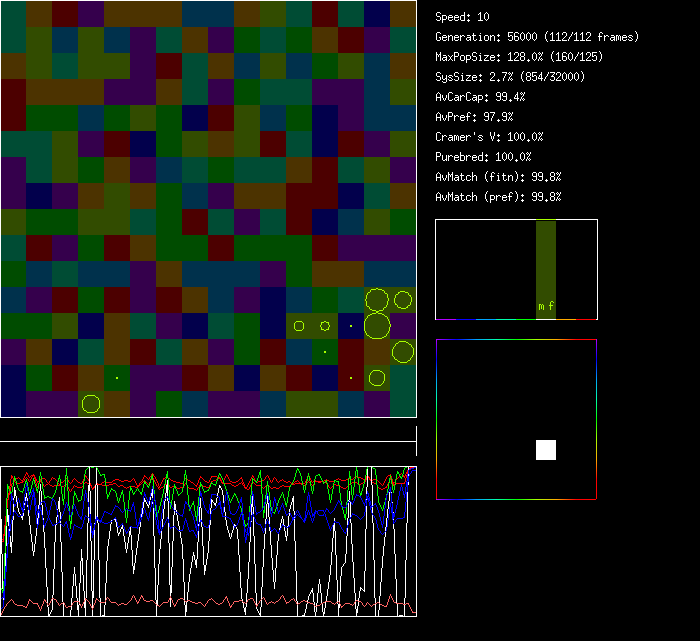Click the AvPref 97.9% value
Viewport: 700px width, 641px height.
[x=474, y=117]
